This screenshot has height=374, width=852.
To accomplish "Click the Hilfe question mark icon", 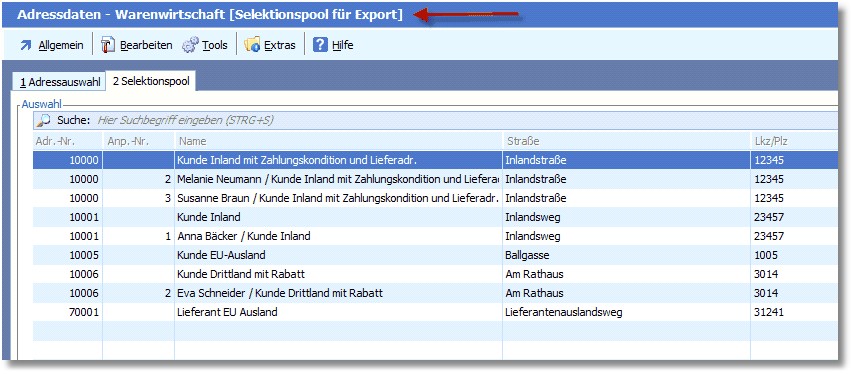I will 321,45.
